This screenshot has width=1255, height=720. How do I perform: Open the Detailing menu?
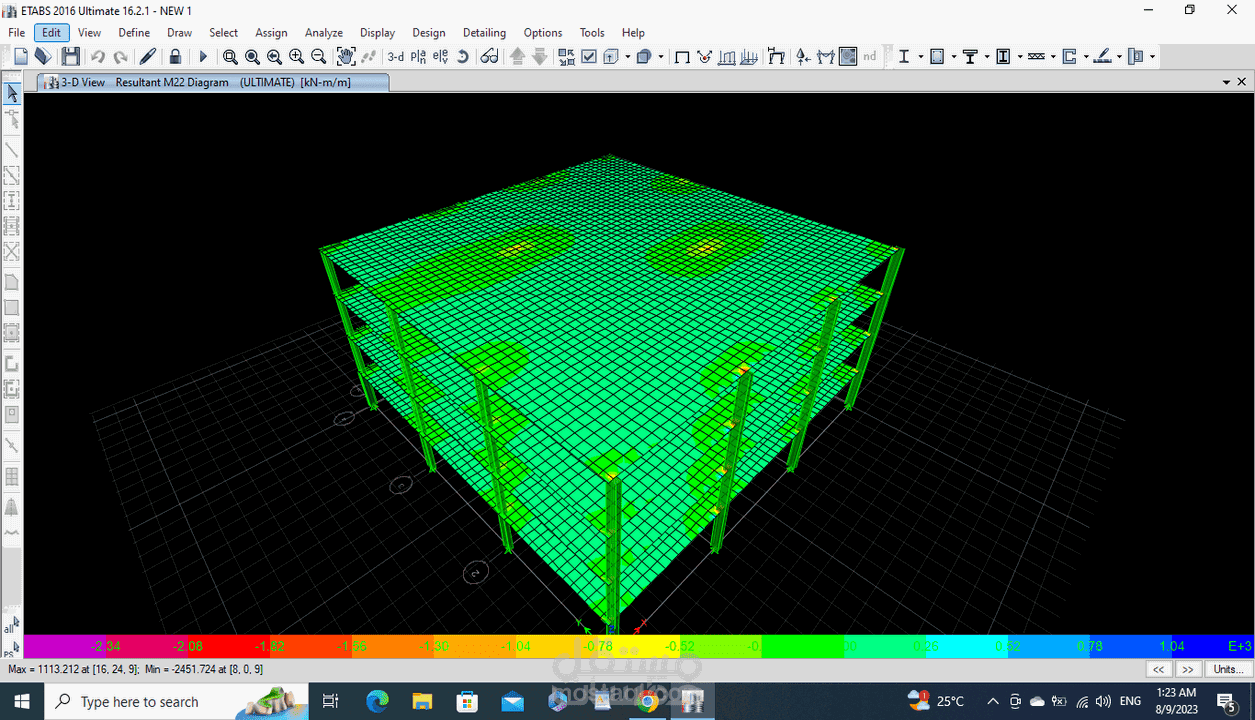tap(484, 33)
